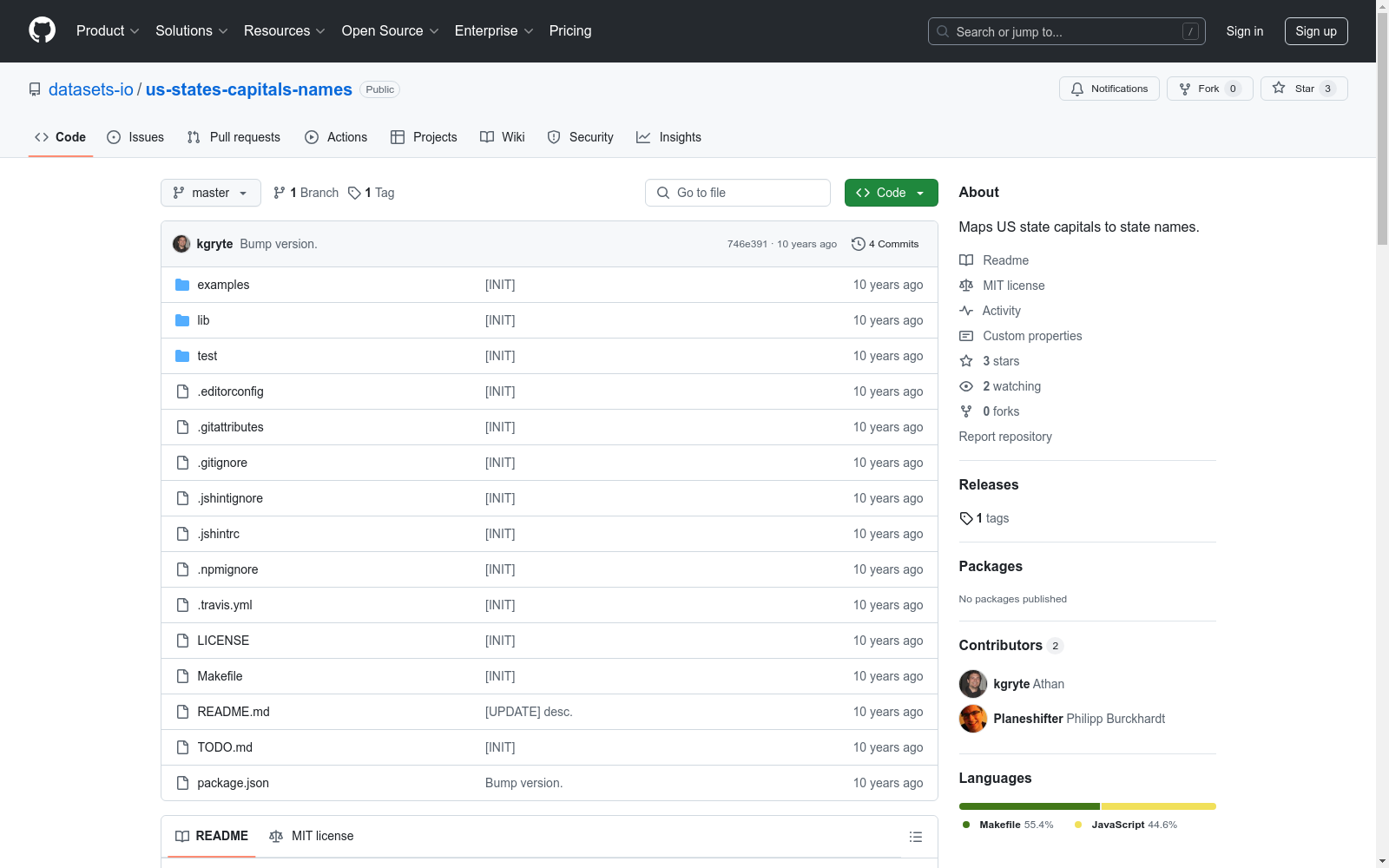Click the Makefile language bar segment

(1030, 806)
